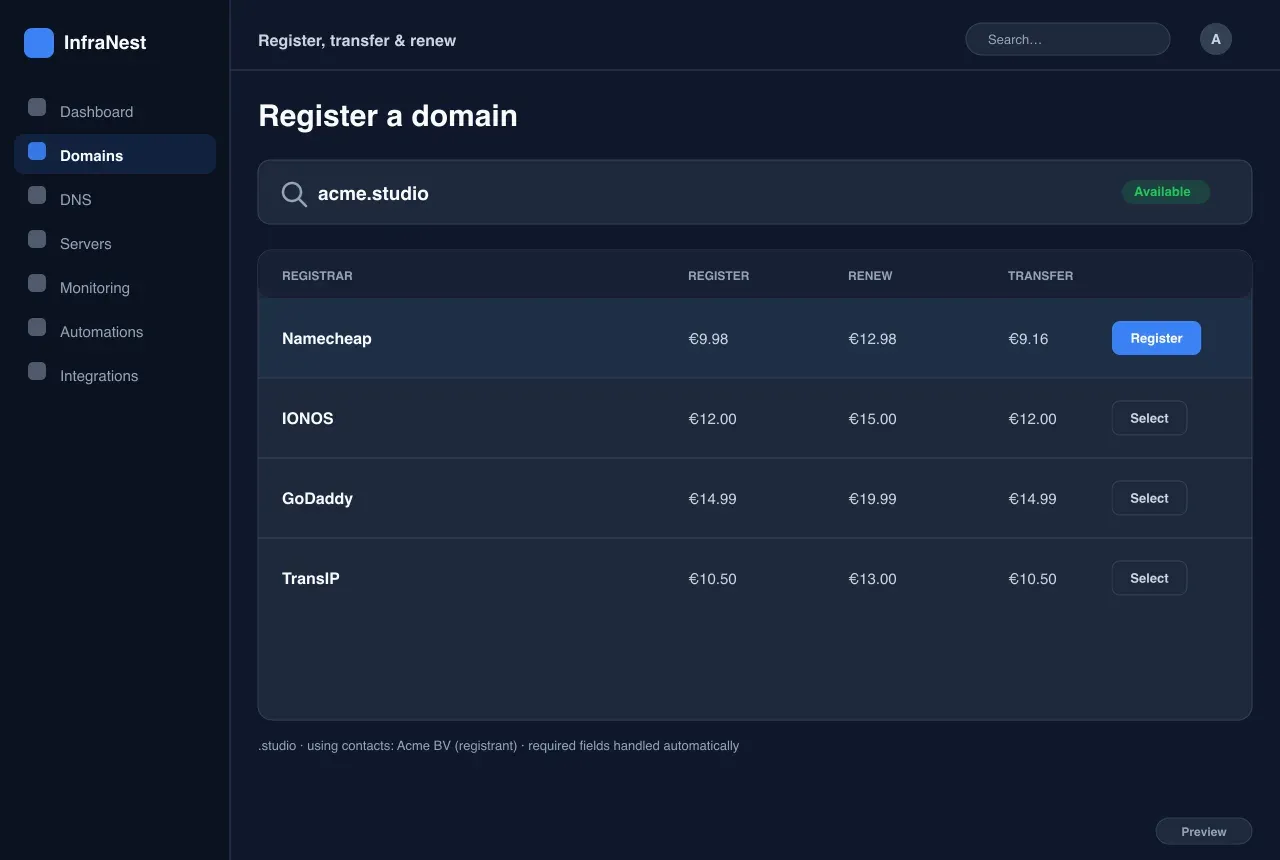Image resolution: width=1280 pixels, height=860 pixels.
Task: Select the IONOS registrar
Action: click(x=1149, y=418)
